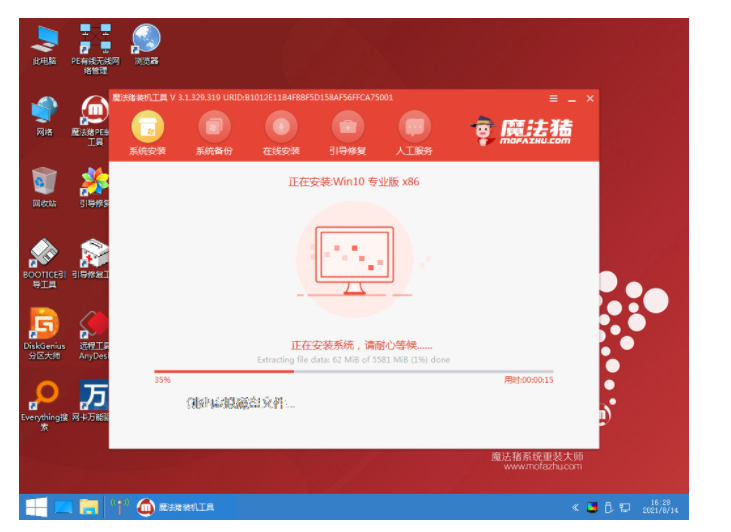Open the 引导修复 boot repair tool
The width and height of the screenshot is (731, 532).
[348, 132]
